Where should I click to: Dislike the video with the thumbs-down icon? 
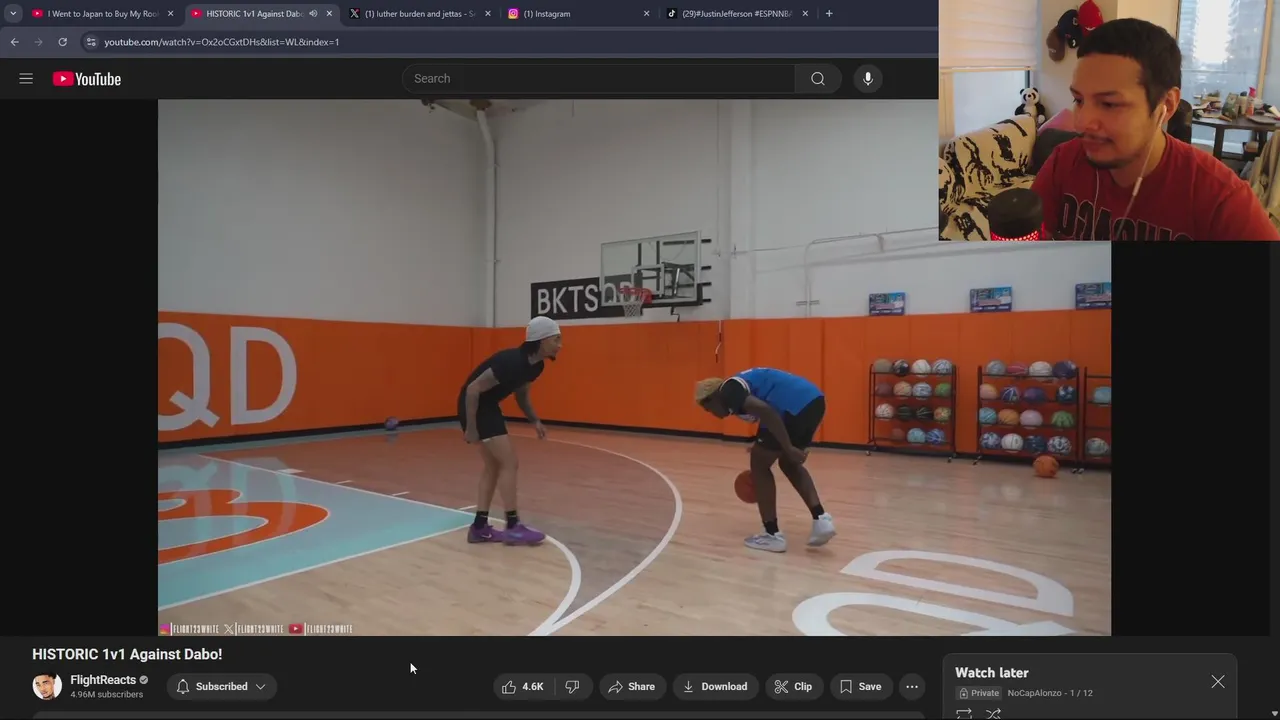[572, 687]
